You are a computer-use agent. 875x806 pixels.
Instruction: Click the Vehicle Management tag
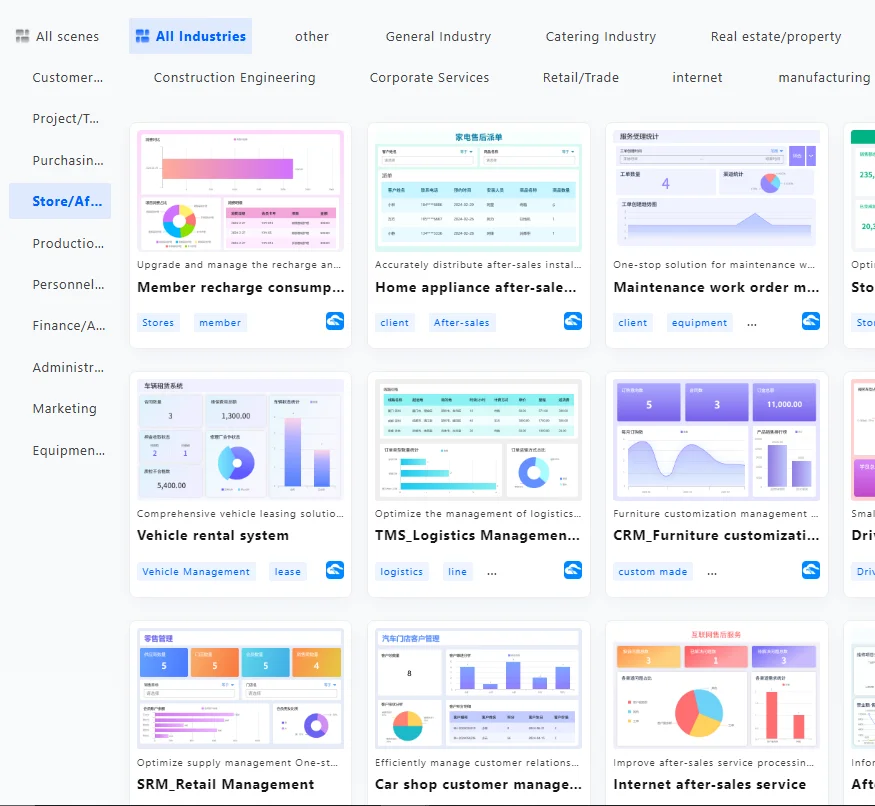(x=196, y=571)
